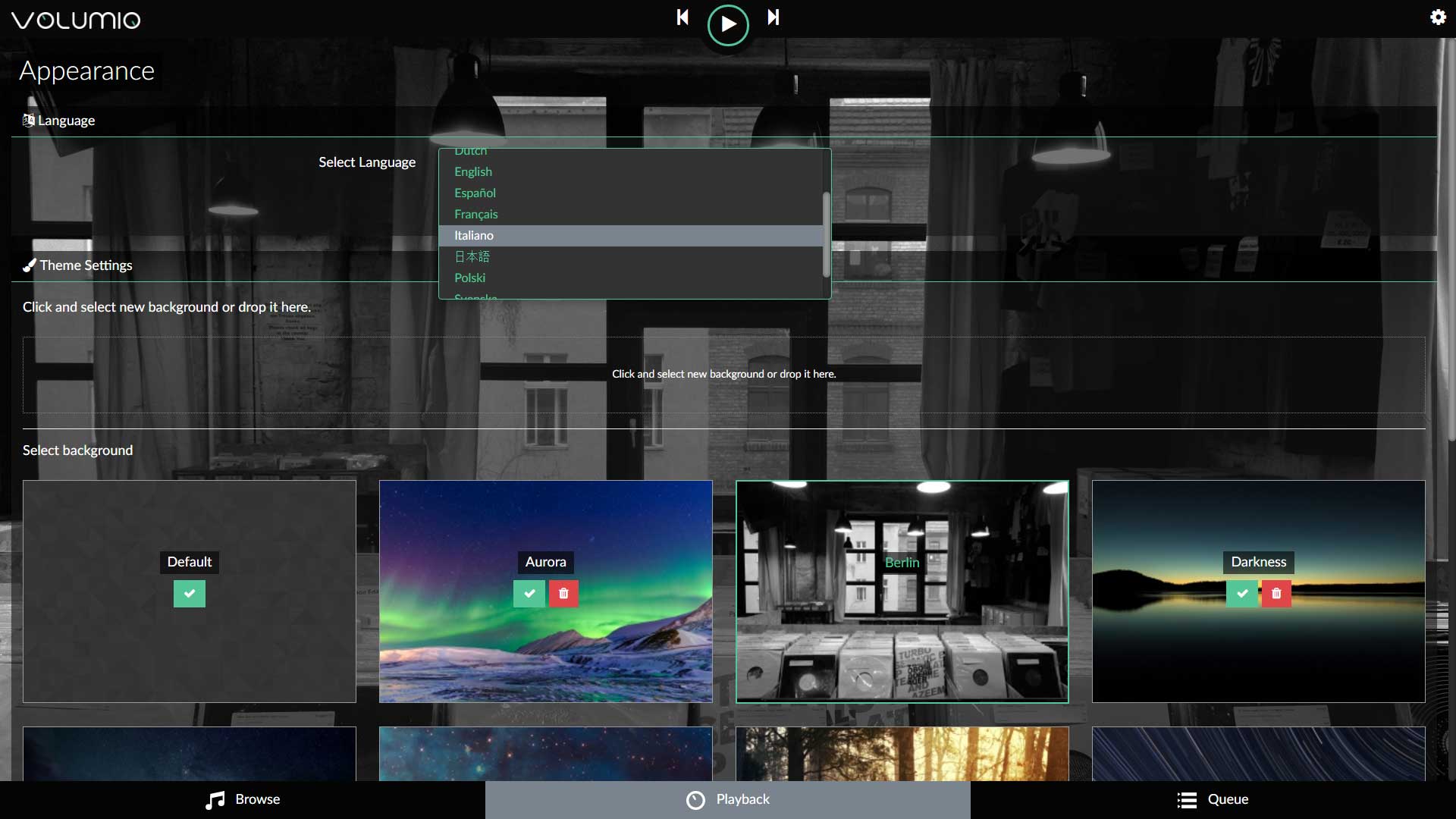Skip to the next track

773,17
